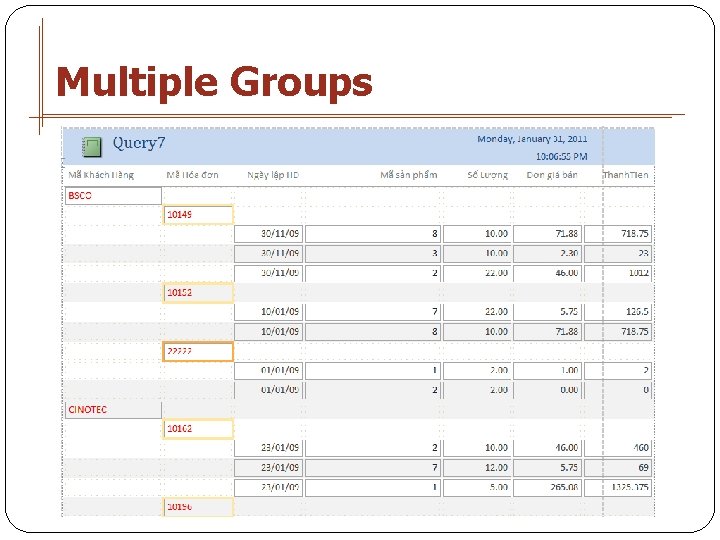Screen dimensions: 720x540
Task: Click the highlighted ????? invoice field
Action: coord(198,351)
